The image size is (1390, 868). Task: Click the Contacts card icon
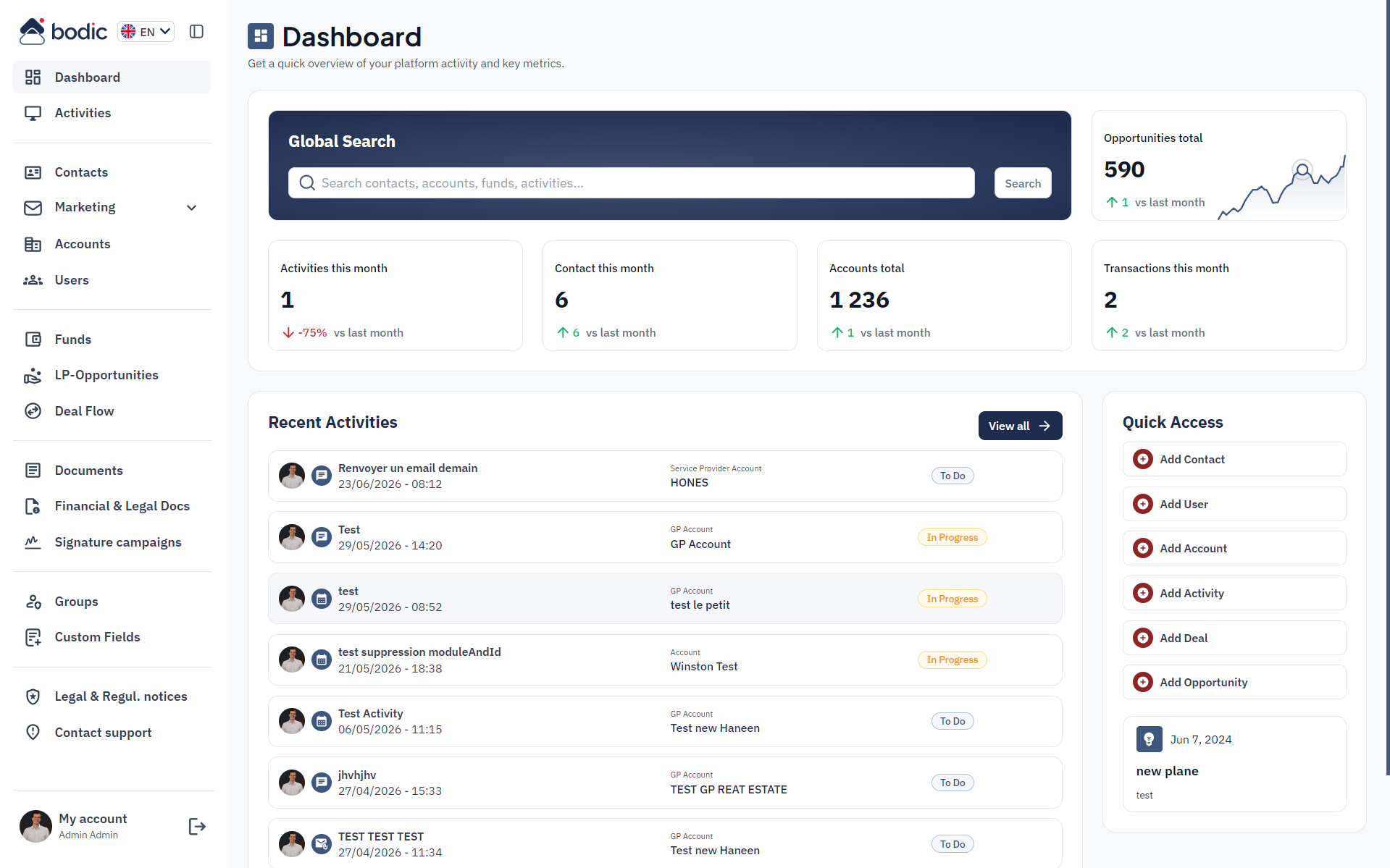[x=33, y=172]
